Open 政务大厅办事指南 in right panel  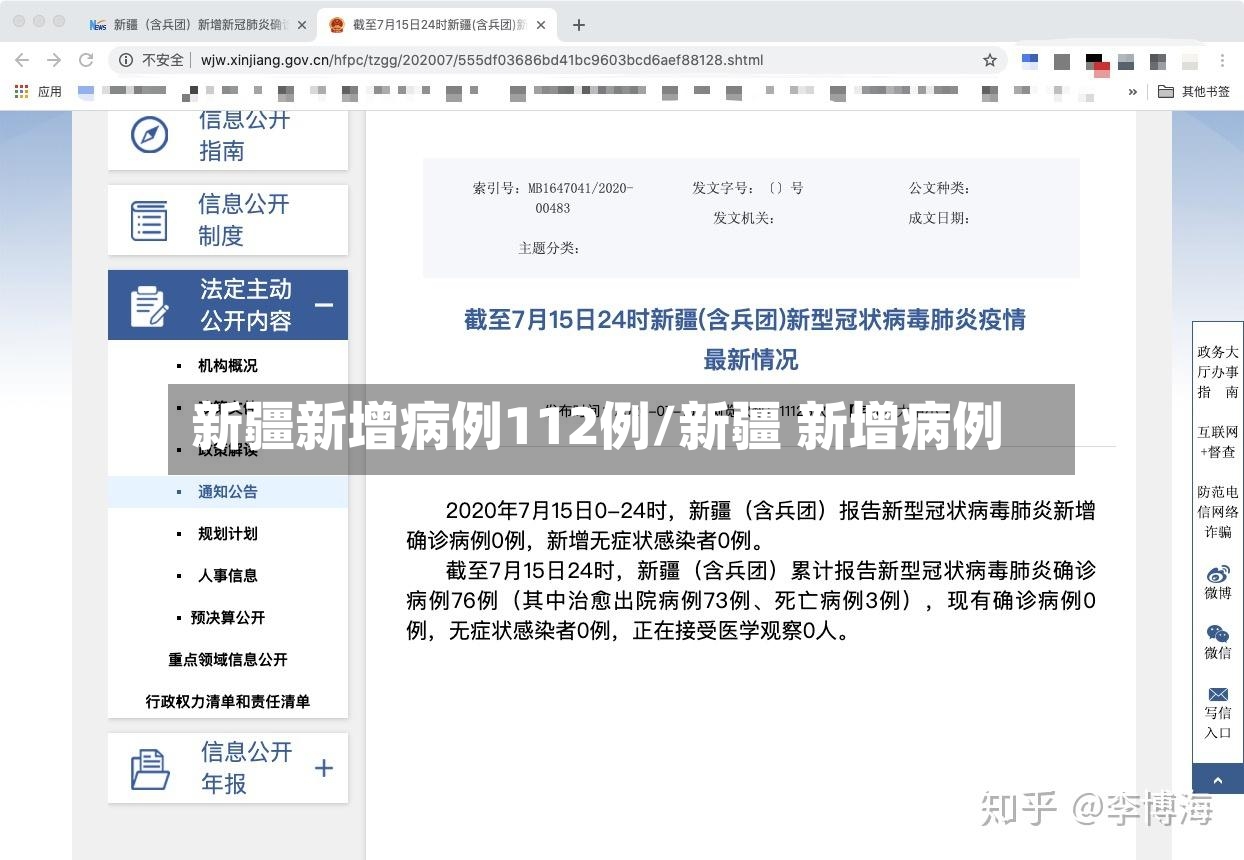pyautogui.click(x=1218, y=372)
